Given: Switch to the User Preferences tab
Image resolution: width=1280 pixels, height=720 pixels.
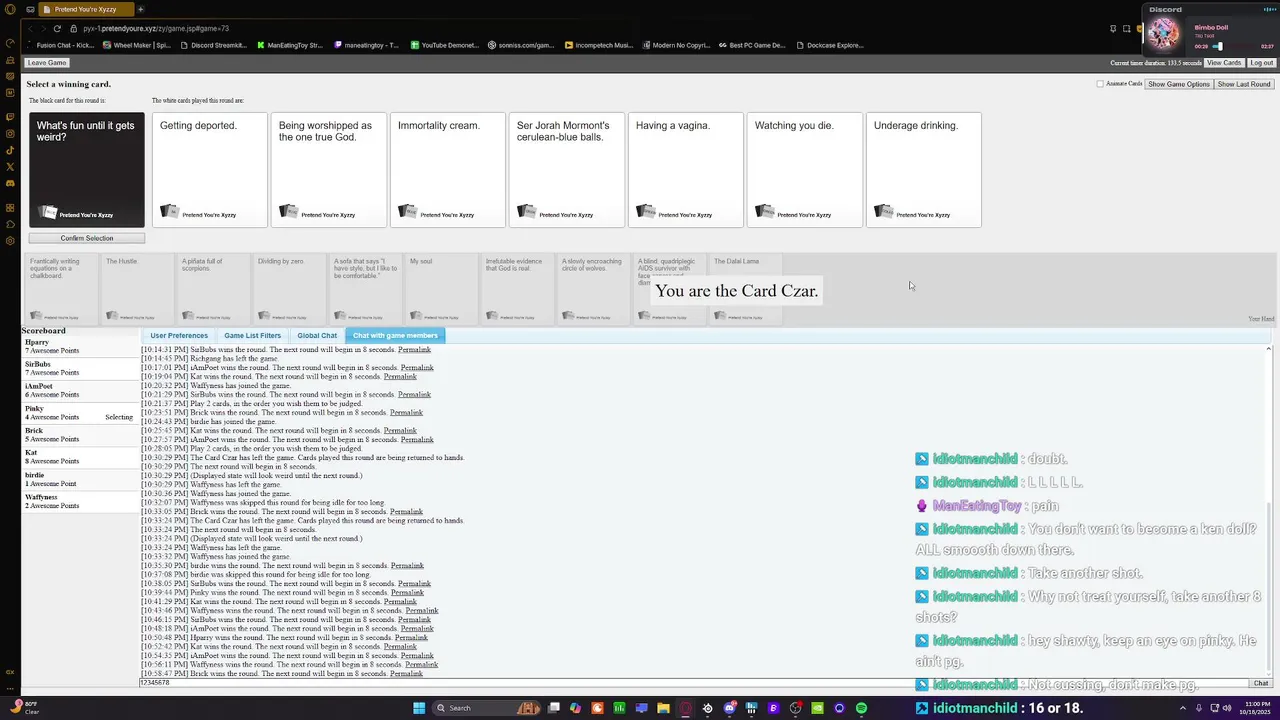Looking at the screenshot, I should pos(179,336).
